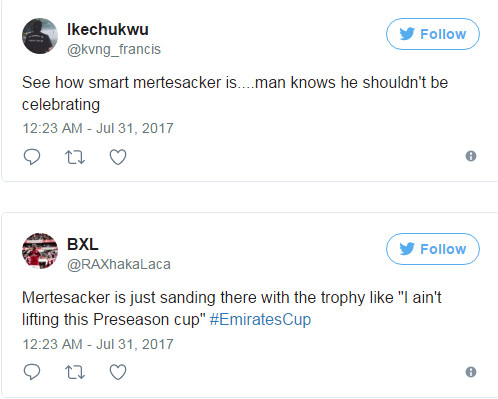Like the tweet from @kvng_francis
Screen dimensions: 498x399
pyautogui.click(x=118, y=157)
